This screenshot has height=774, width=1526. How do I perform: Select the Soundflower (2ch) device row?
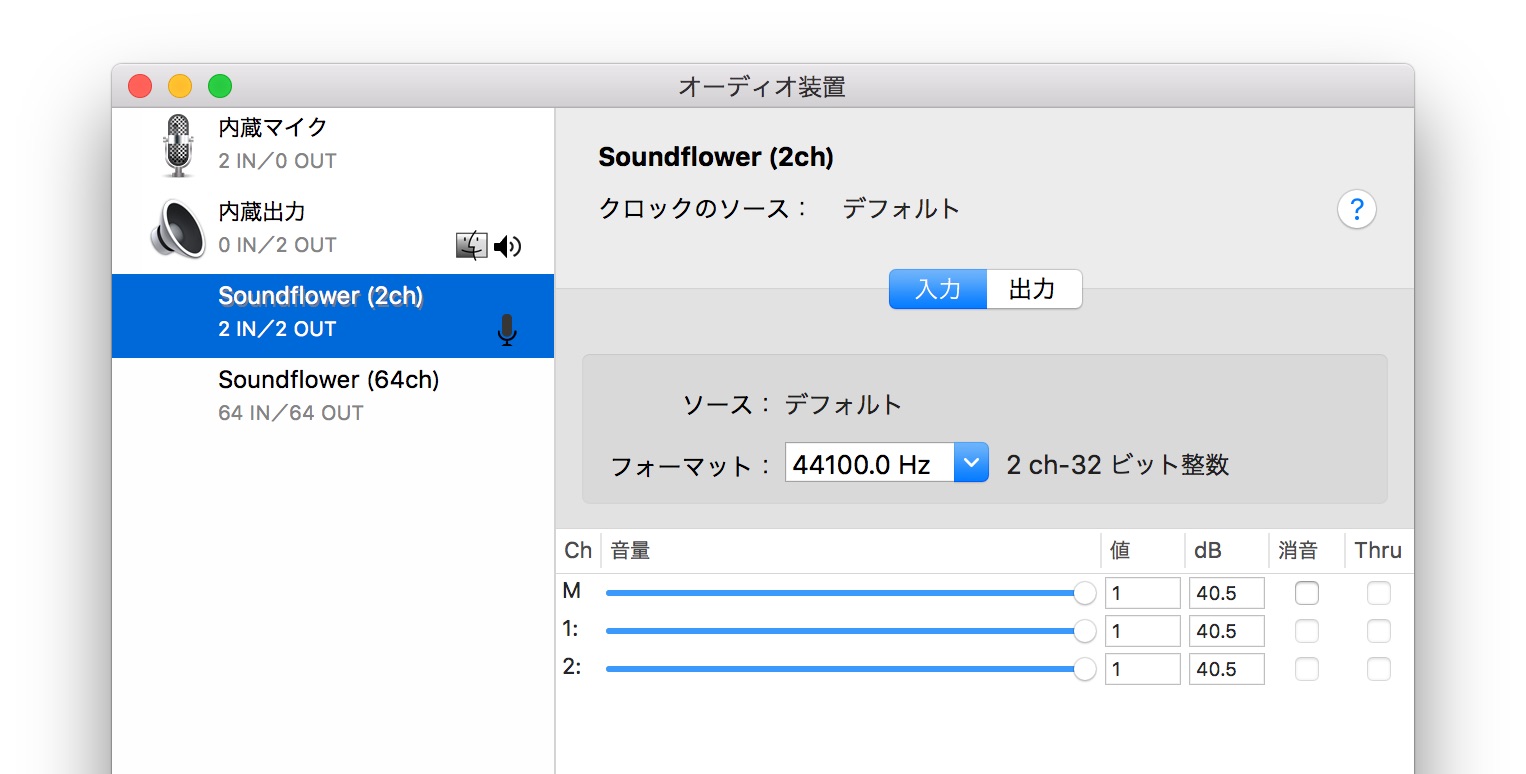[333, 316]
